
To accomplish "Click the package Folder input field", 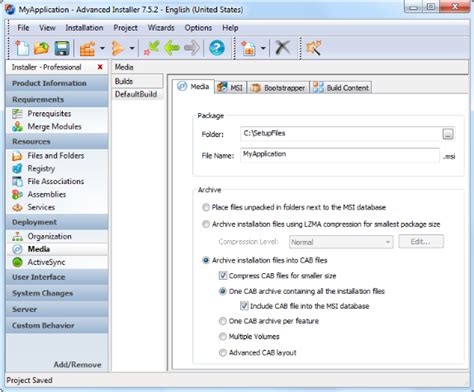I will click(x=340, y=134).
